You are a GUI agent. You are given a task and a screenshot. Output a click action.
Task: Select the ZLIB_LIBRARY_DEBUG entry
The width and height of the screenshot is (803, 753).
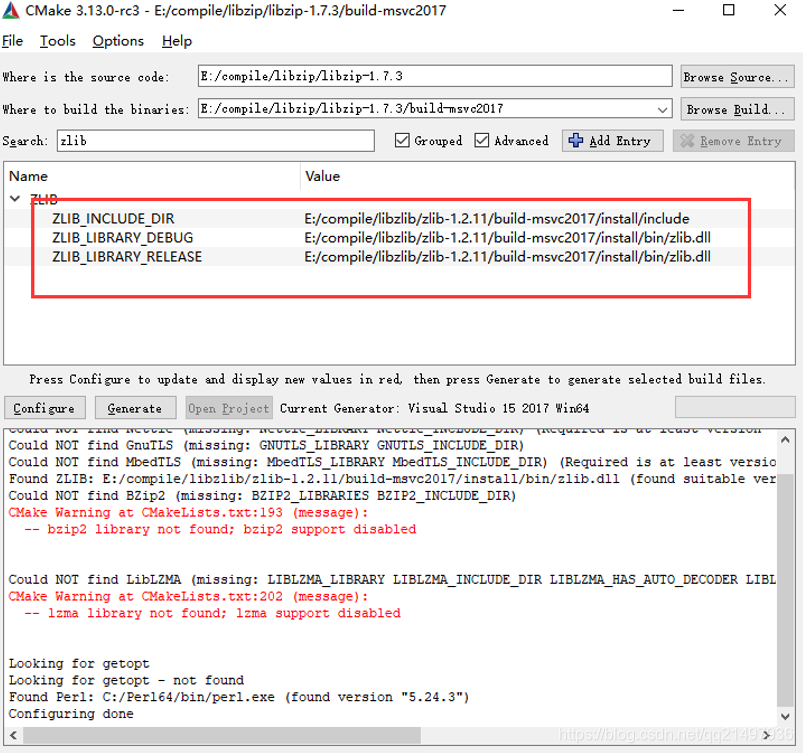point(122,238)
